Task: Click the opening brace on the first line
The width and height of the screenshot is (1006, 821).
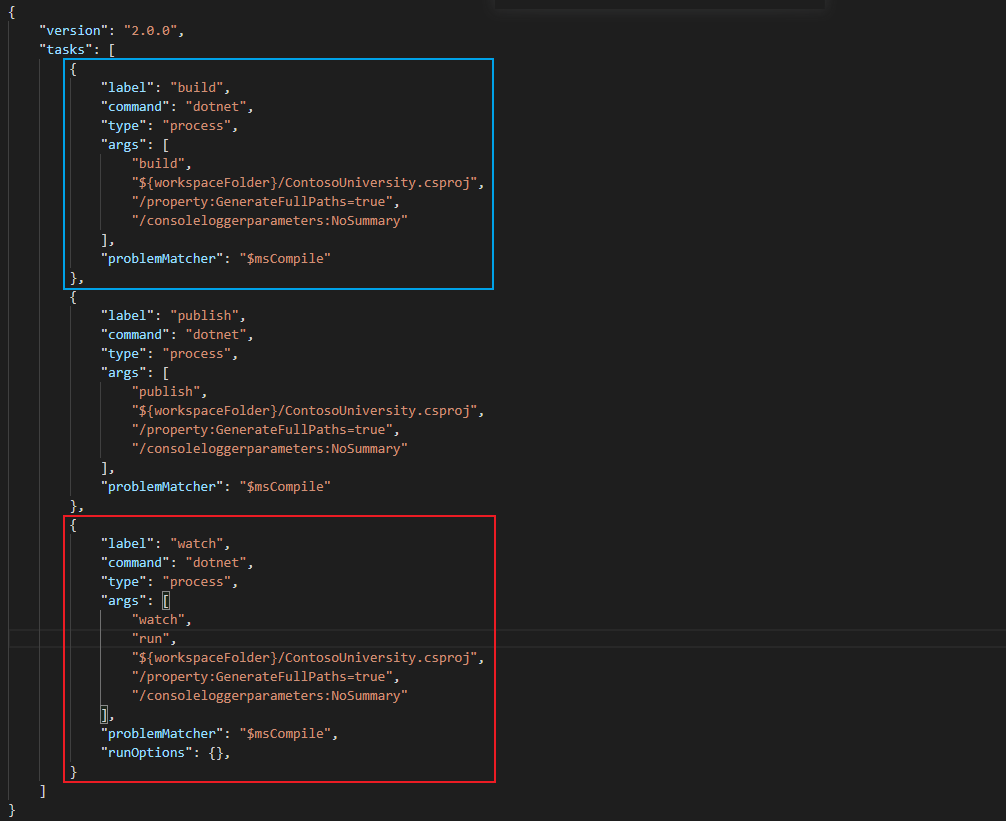Action: pos(12,11)
